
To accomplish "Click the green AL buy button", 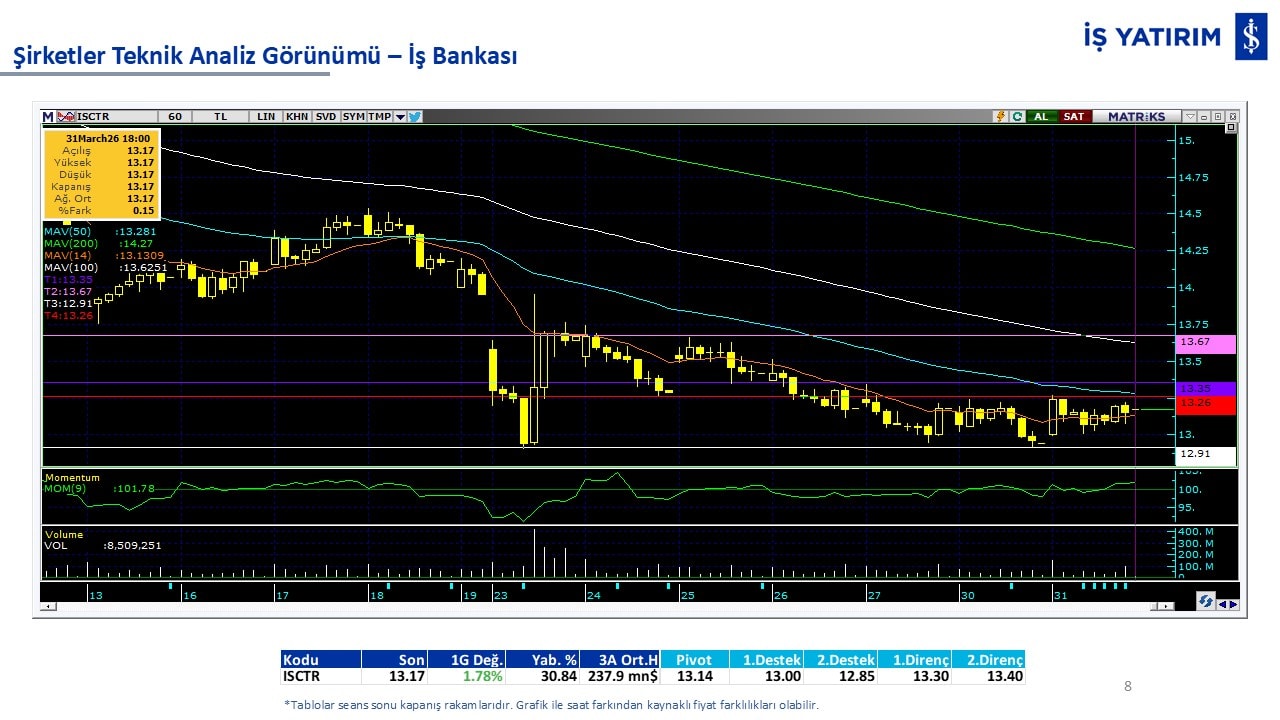I will click(1041, 117).
